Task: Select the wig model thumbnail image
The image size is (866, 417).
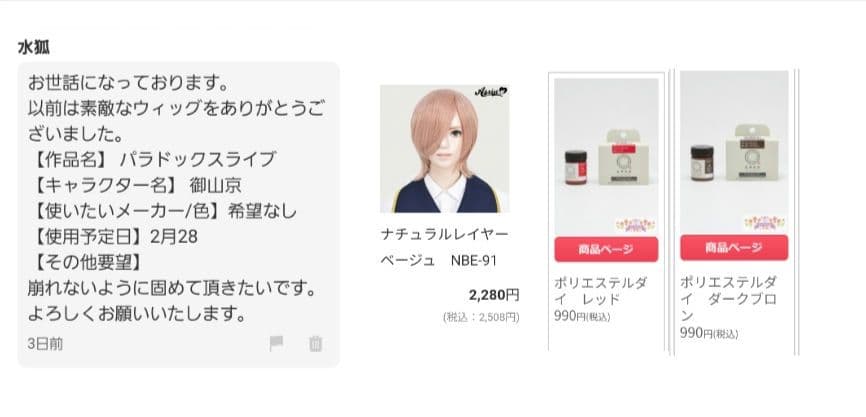Action: coord(445,149)
